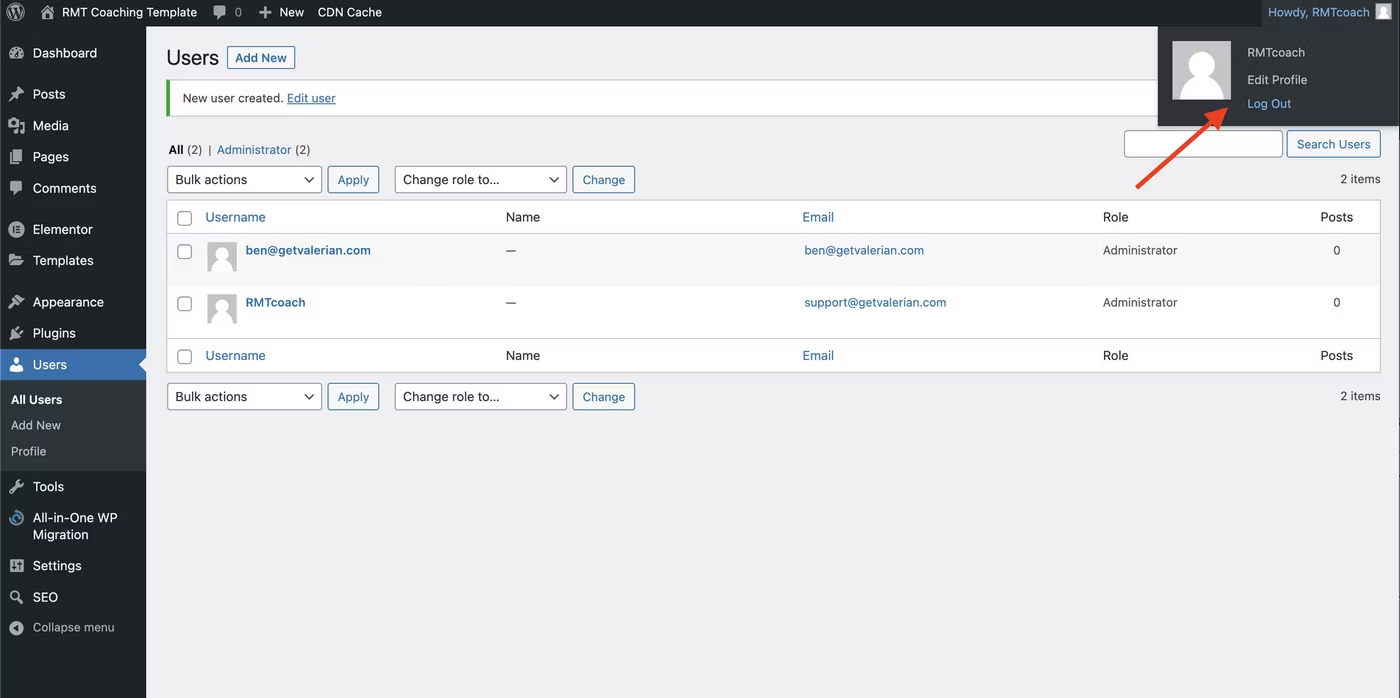The image size is (1400, 698).
Task: Click the Tools wrench icon
Action: pyautogui.click(x=16, y=487)
